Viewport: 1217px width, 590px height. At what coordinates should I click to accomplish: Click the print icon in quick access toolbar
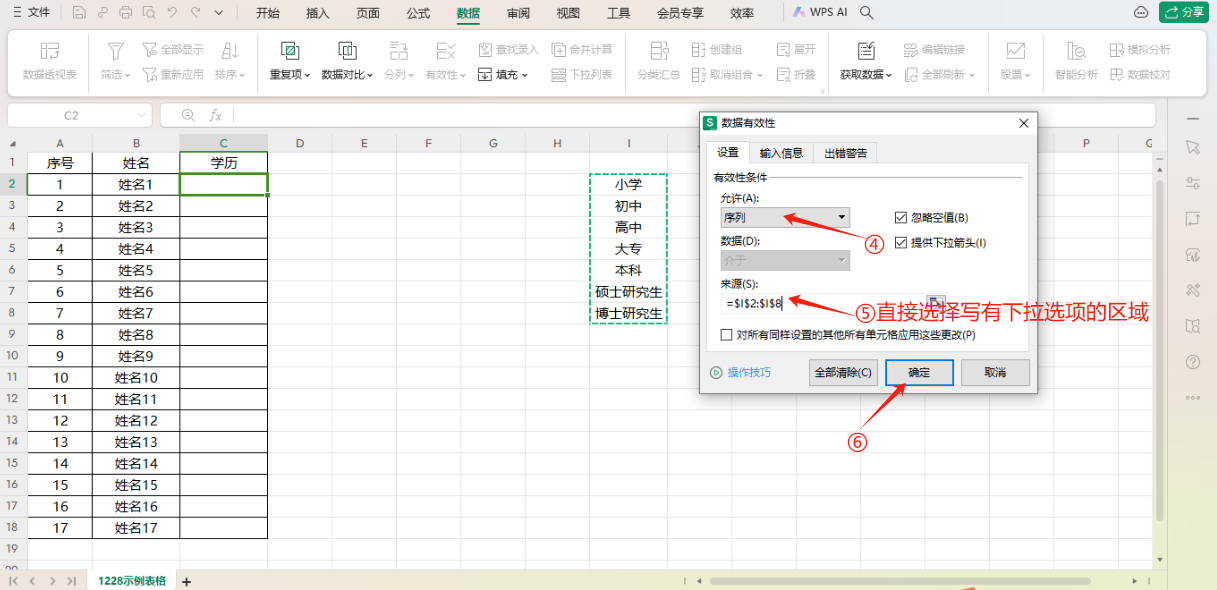(125, 13)
